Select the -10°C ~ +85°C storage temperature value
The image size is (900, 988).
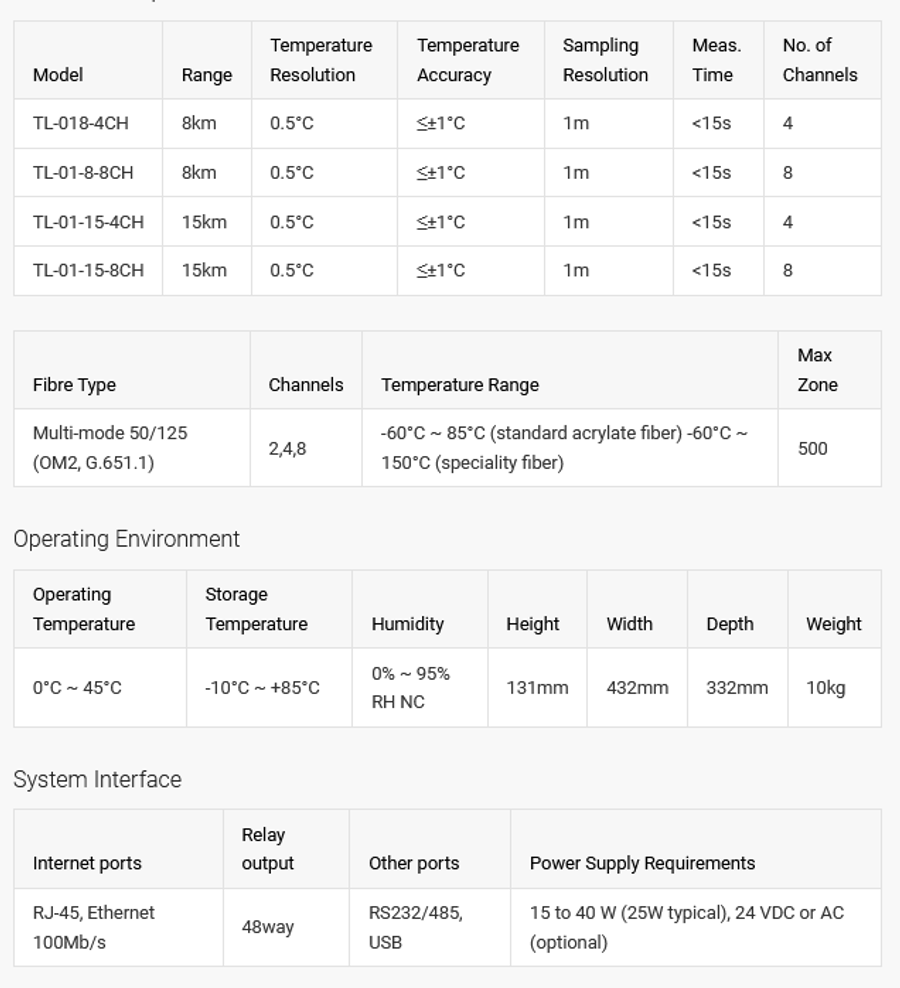(262, 688)
